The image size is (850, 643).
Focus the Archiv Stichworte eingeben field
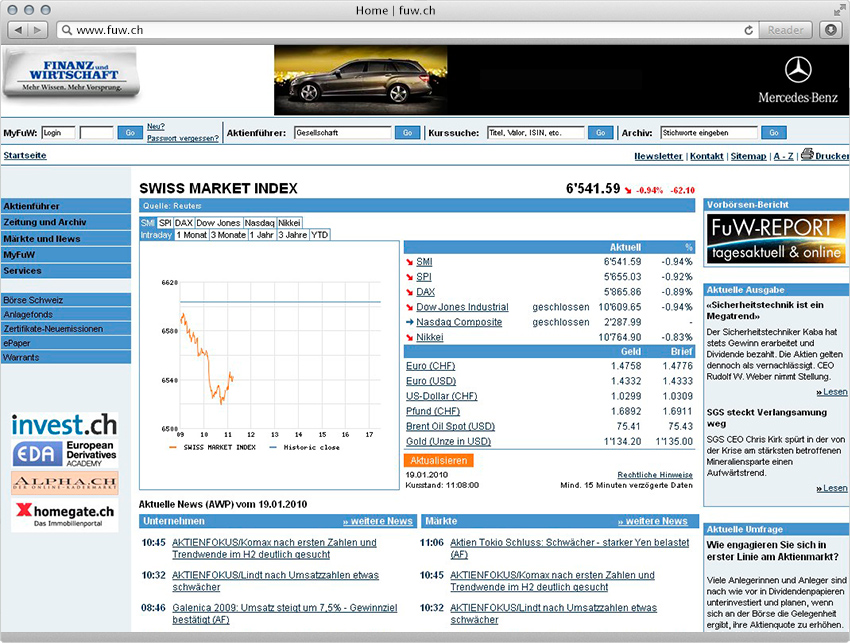[709, 133]
